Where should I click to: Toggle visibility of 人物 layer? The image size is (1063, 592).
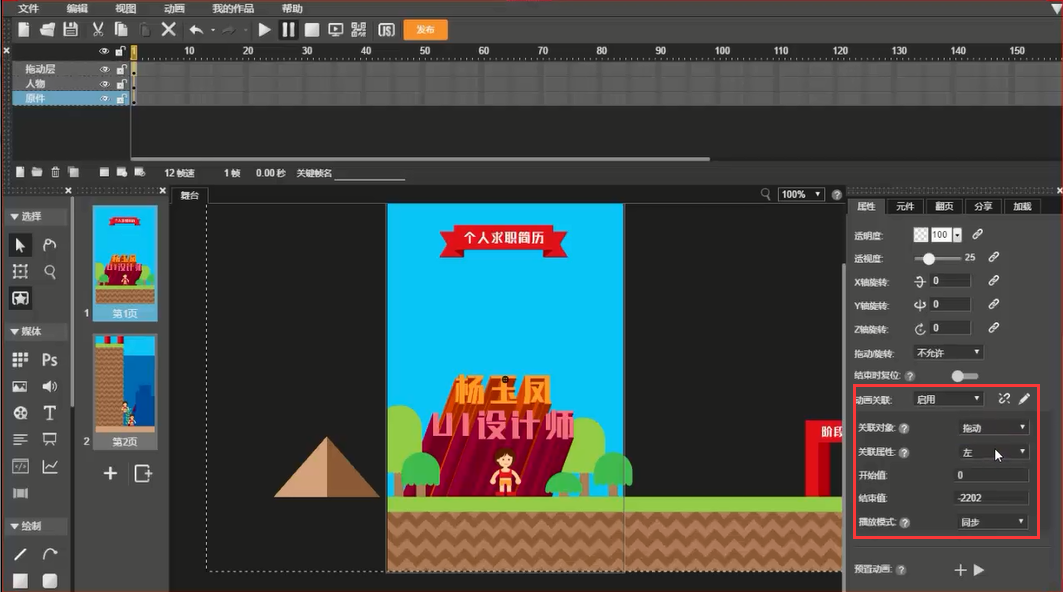[104, 84]
